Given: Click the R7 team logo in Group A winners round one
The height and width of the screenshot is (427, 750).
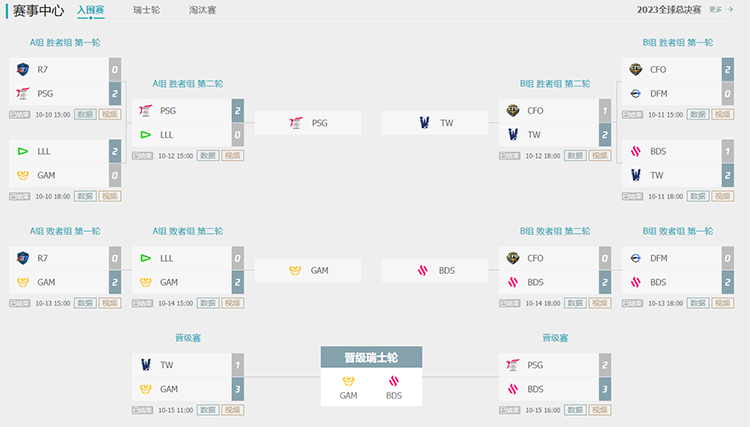Looking at the screenshot, I should point(22,69).
